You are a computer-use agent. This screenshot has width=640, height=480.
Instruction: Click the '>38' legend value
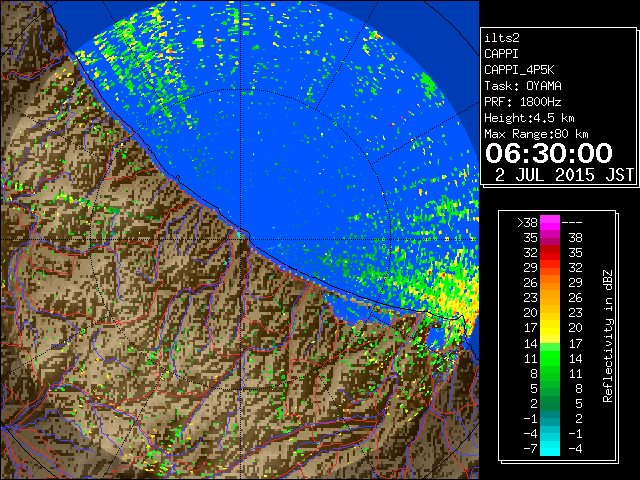[x=527, y=222]
